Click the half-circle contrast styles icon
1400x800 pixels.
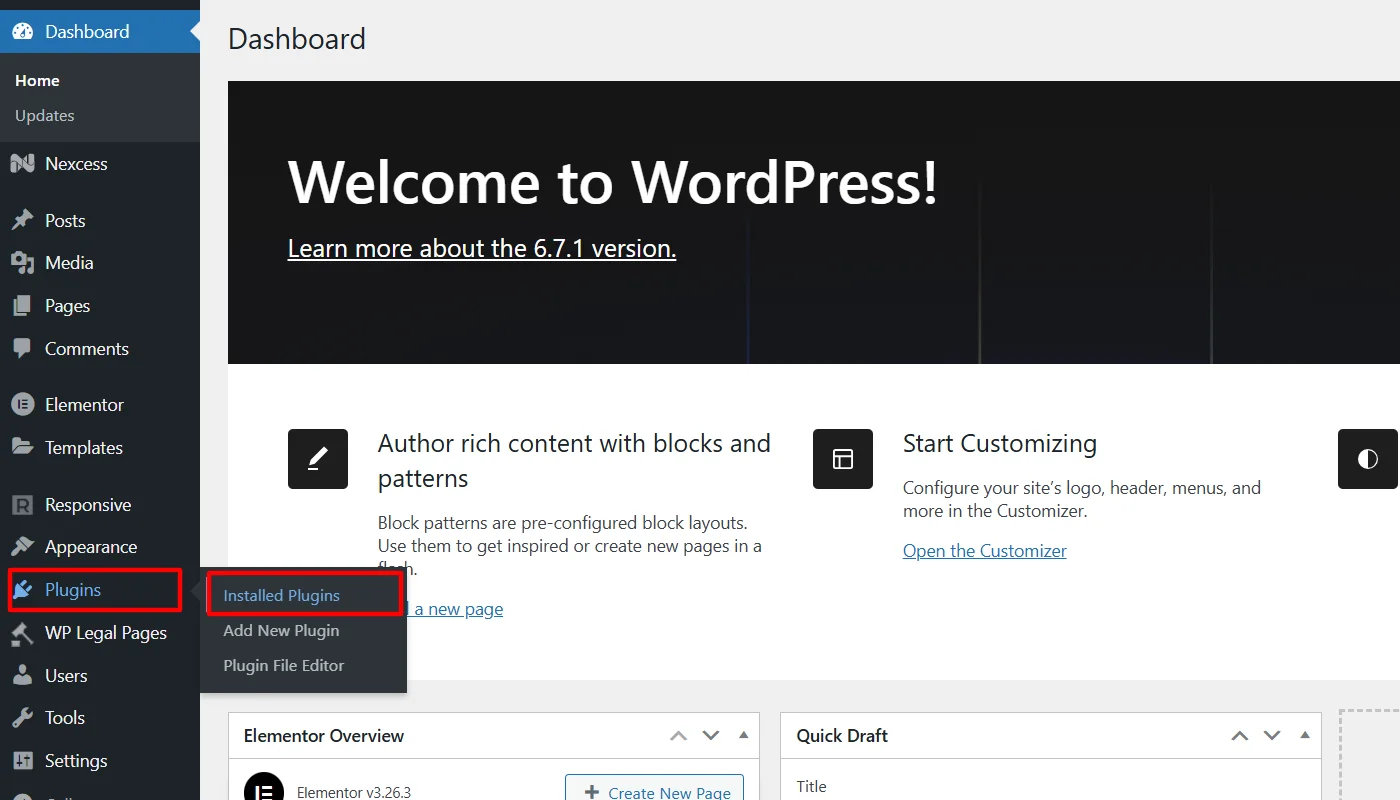point(1368,459)
